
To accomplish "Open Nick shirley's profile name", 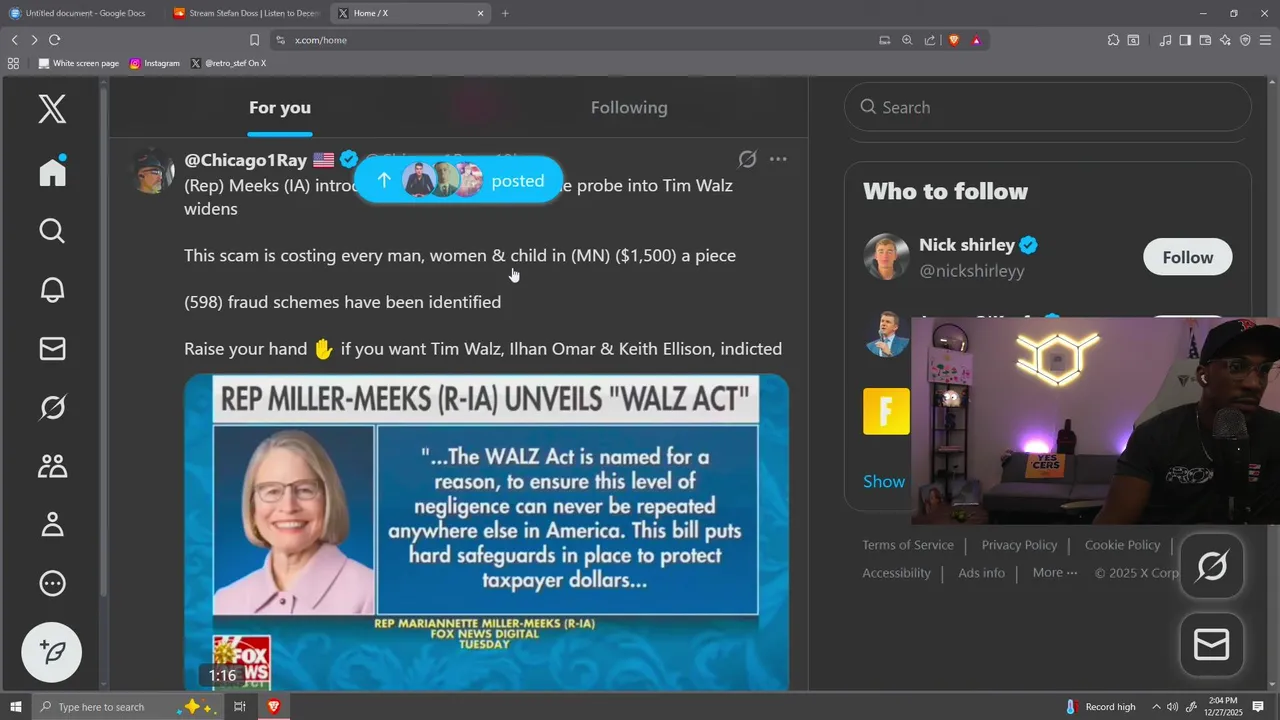I will click(967, 245).
